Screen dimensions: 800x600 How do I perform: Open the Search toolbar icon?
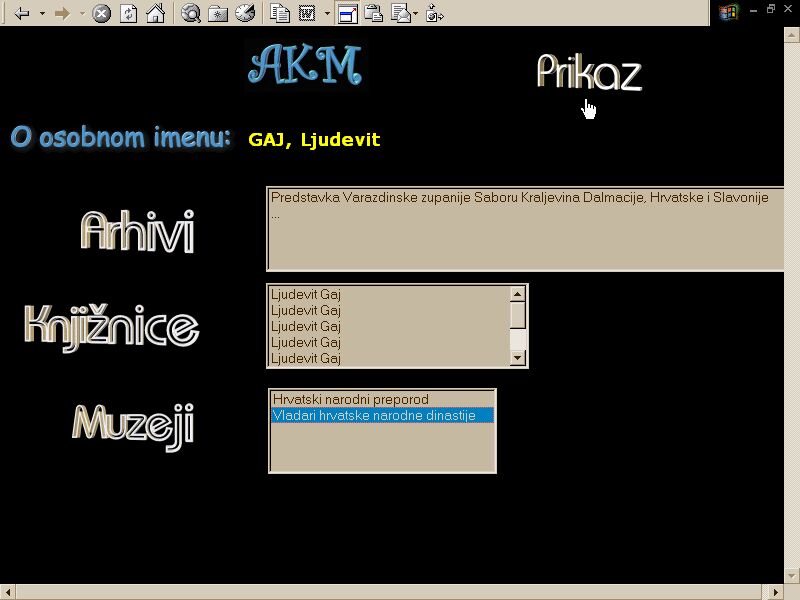coord(191,14)
